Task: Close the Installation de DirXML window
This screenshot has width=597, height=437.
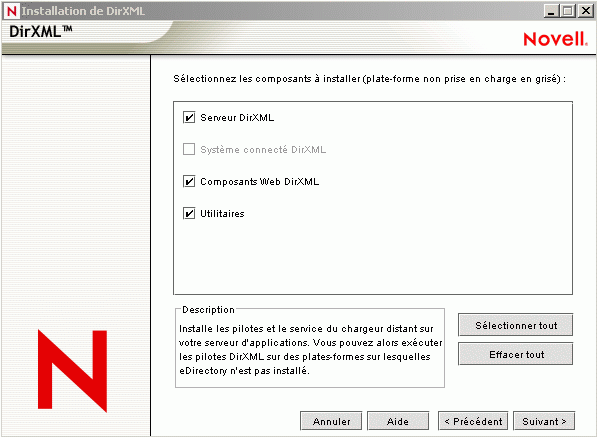Action: 586,11
